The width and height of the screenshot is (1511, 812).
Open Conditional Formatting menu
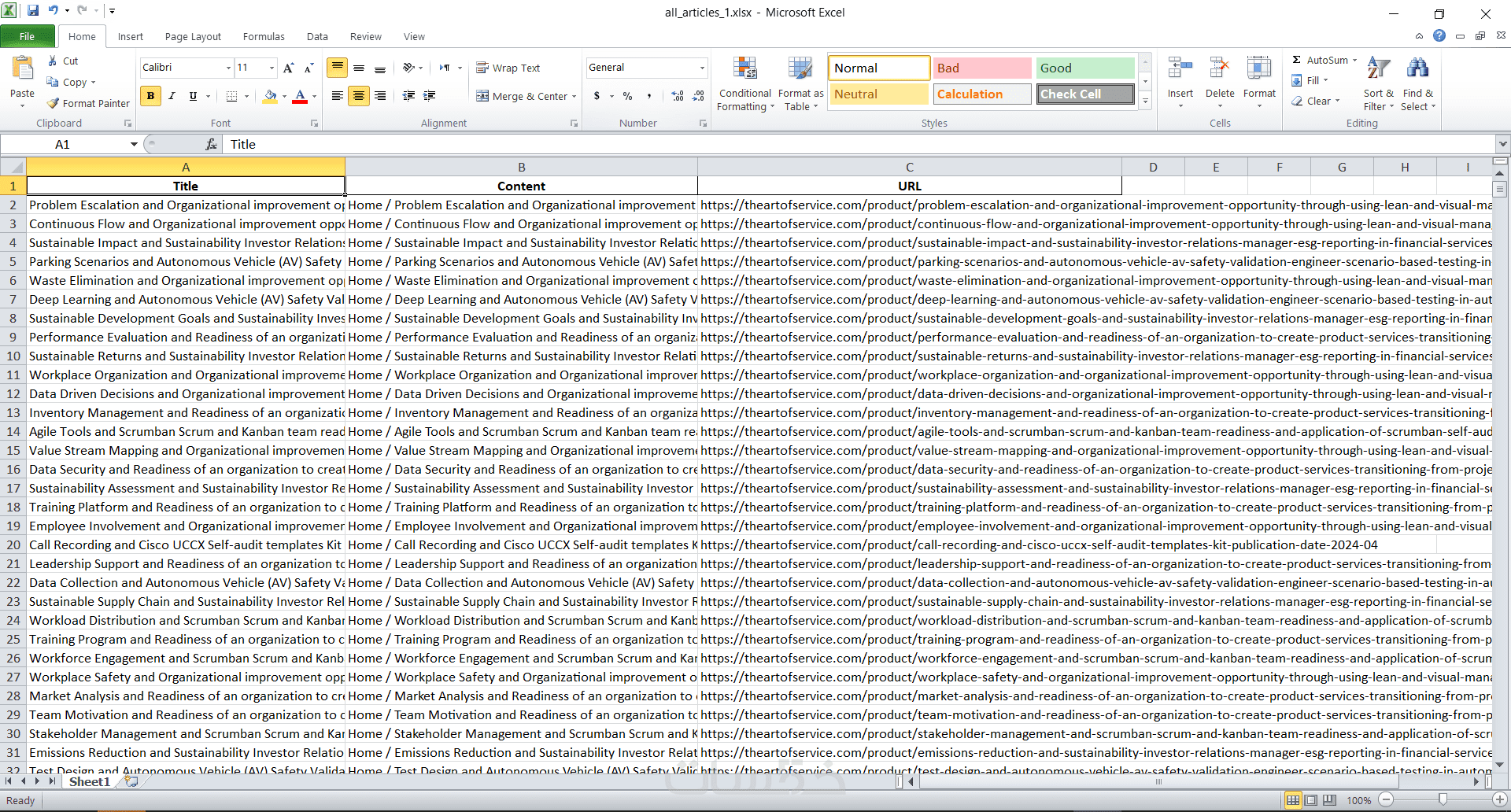(x=744, y=83)
